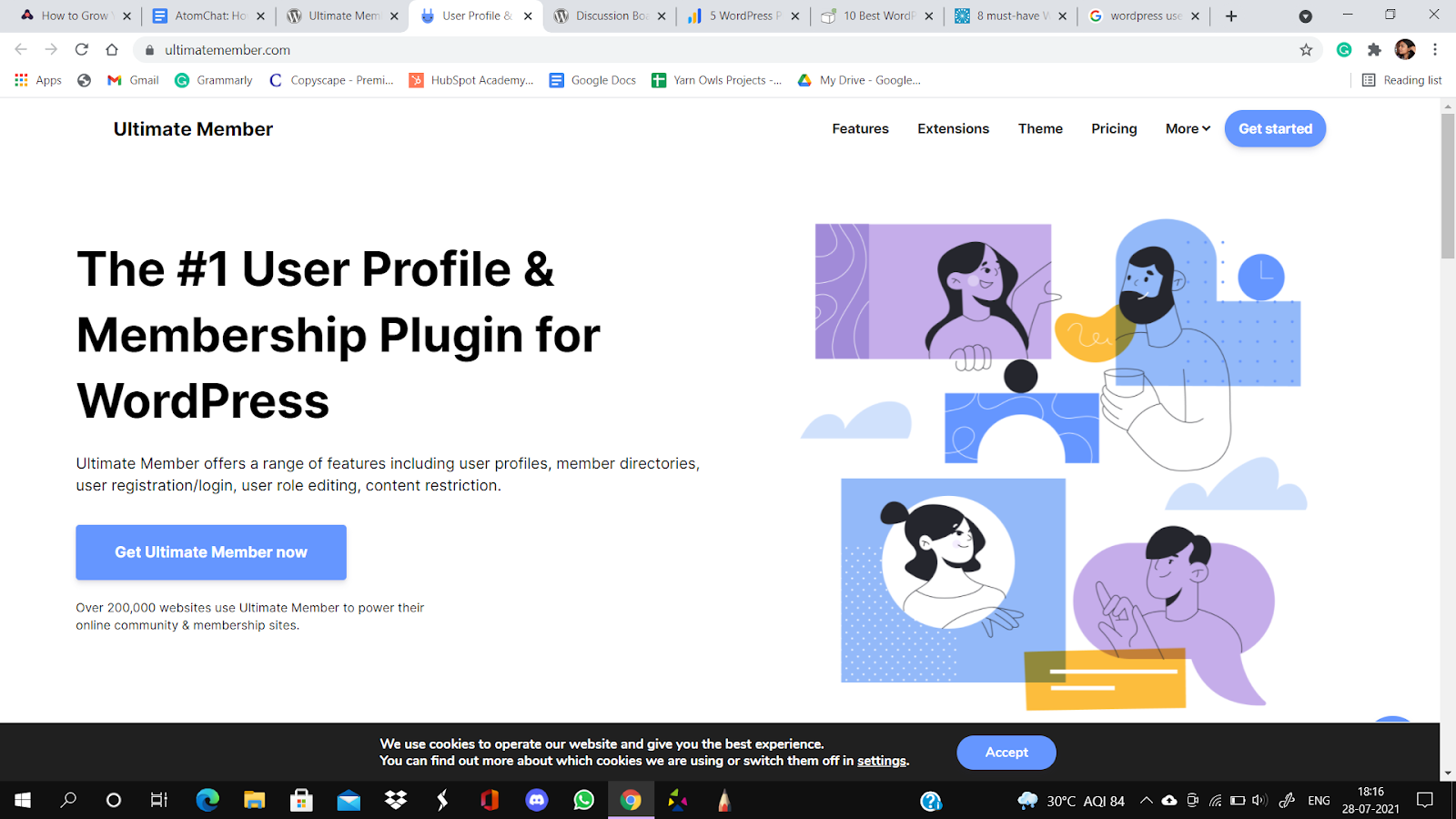Screen dimensions: 1456x819
Task: Open the Theme menu item
Action: click(1040, 128)
